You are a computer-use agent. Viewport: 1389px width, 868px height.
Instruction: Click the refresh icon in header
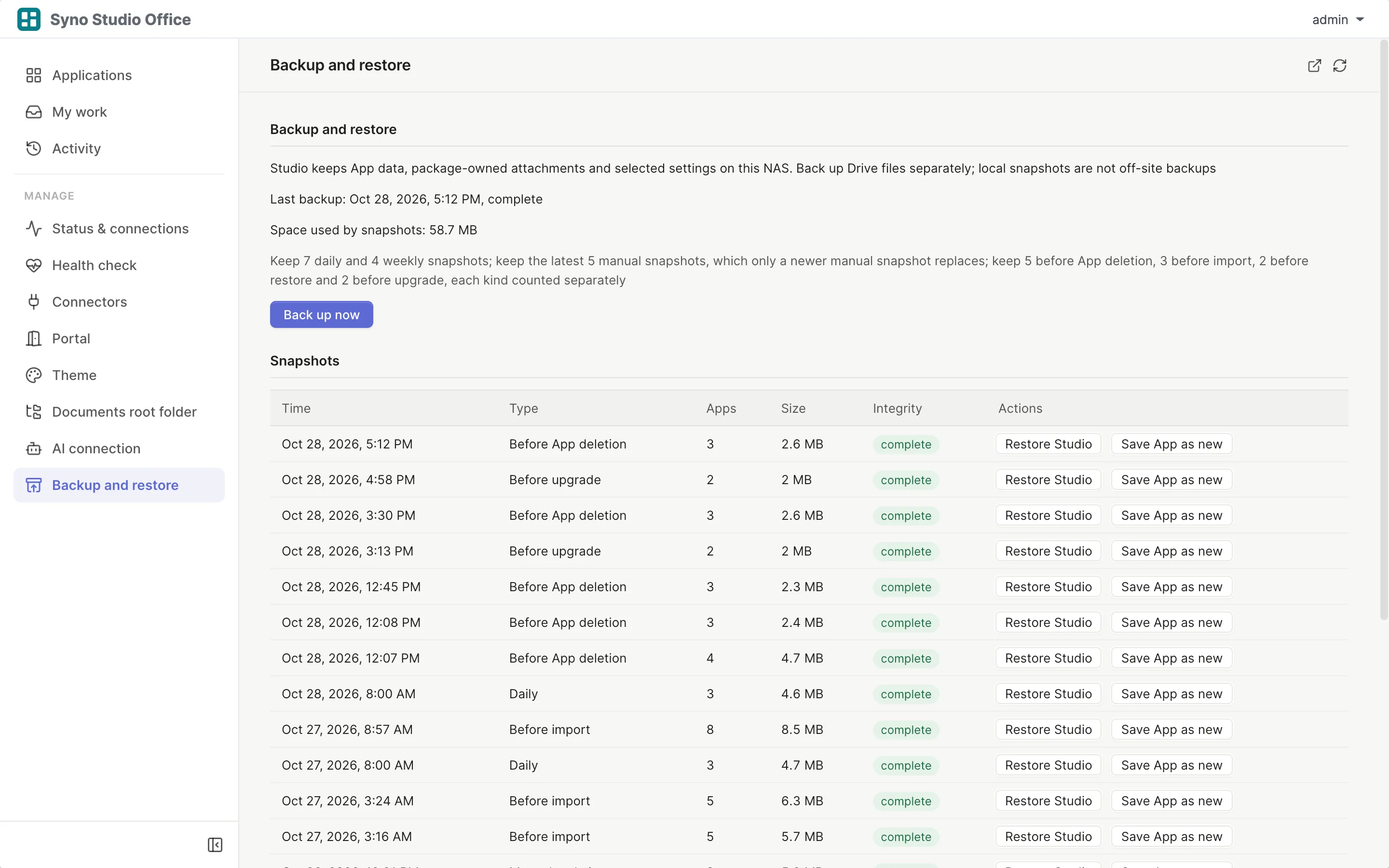coord(1340,66)
